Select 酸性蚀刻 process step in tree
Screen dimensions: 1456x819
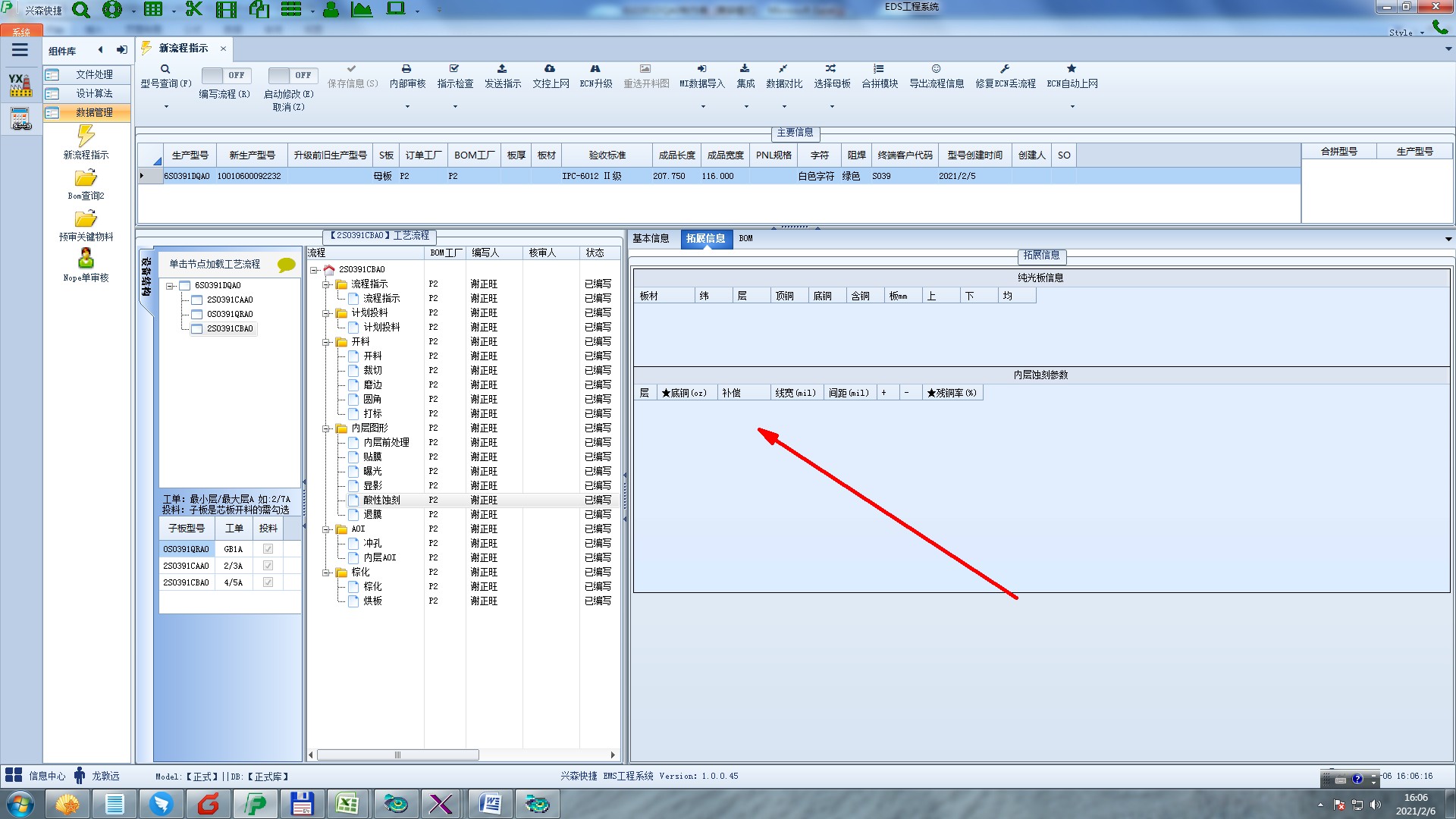click(x=381, y=500)
